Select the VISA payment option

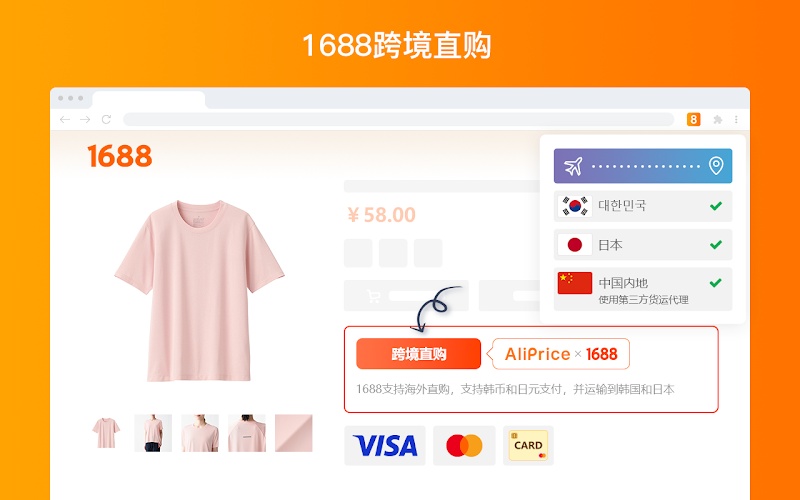point(385,445)
